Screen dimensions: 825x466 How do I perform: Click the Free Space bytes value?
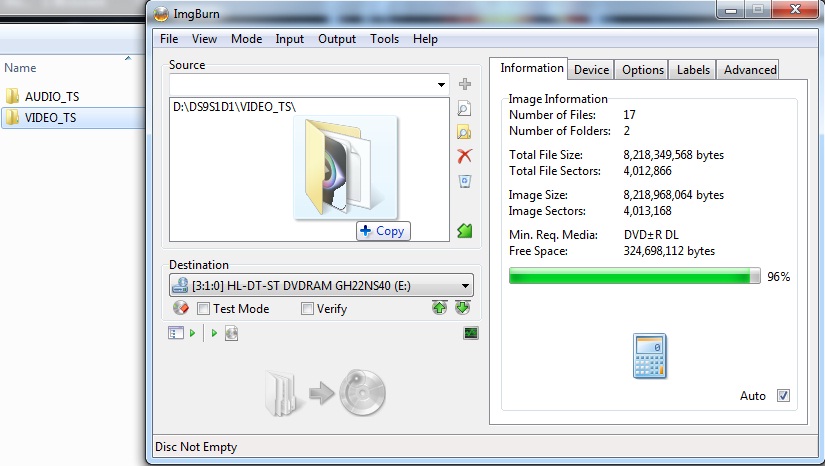[669, 251]
